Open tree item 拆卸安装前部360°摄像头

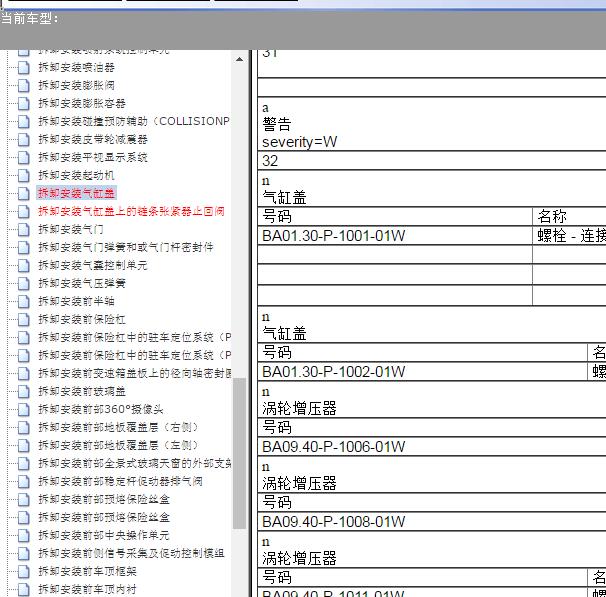[x=100, y=410]
